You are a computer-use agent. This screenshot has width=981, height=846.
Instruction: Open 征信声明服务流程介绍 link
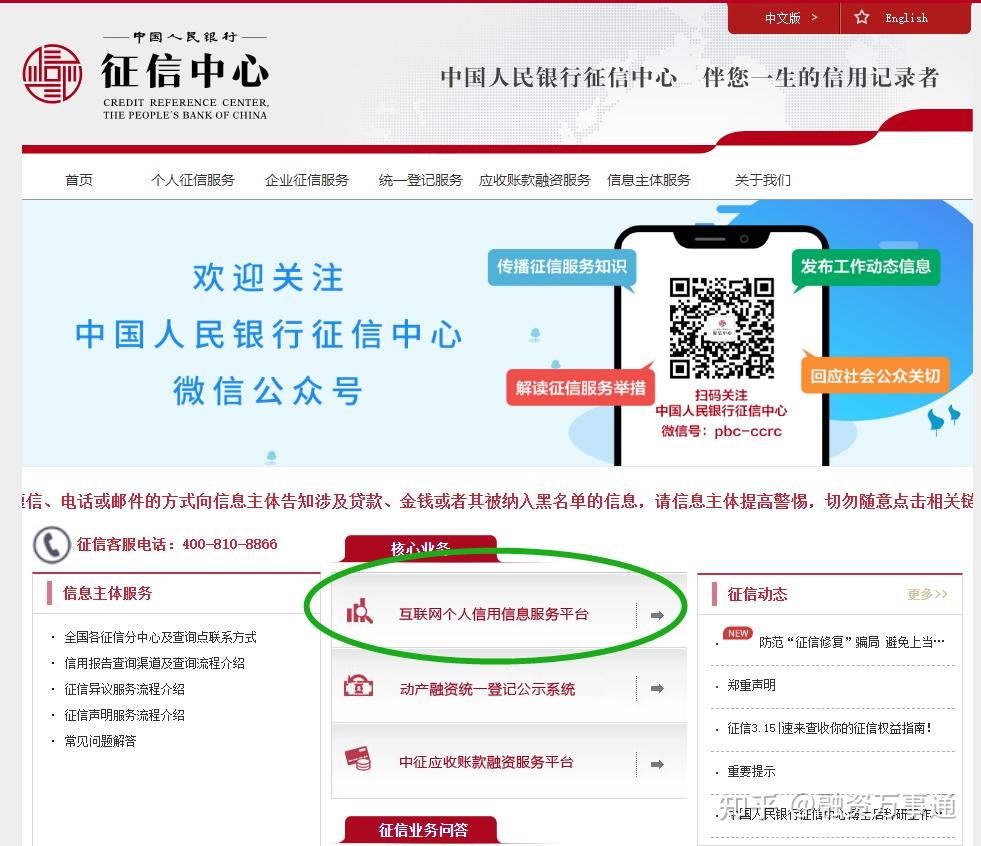[x=124, y=715]
